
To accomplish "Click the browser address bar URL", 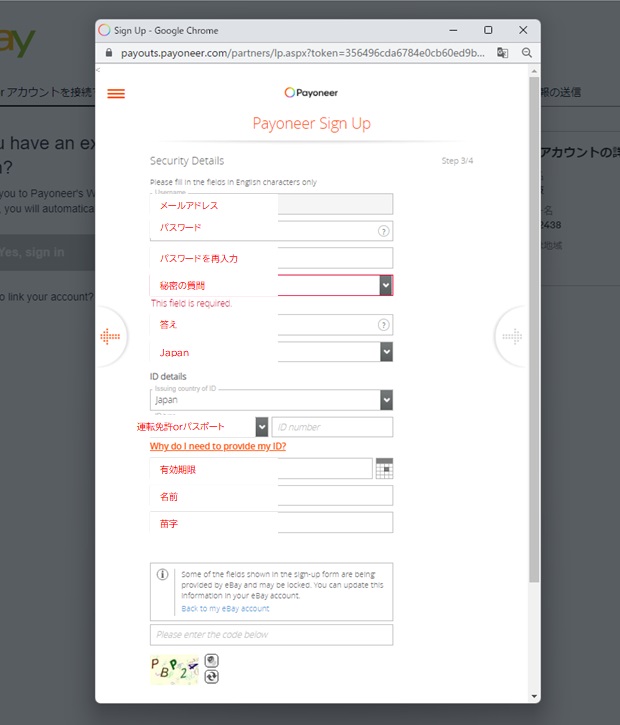I will pyautogui.click(x=303, y=53).
